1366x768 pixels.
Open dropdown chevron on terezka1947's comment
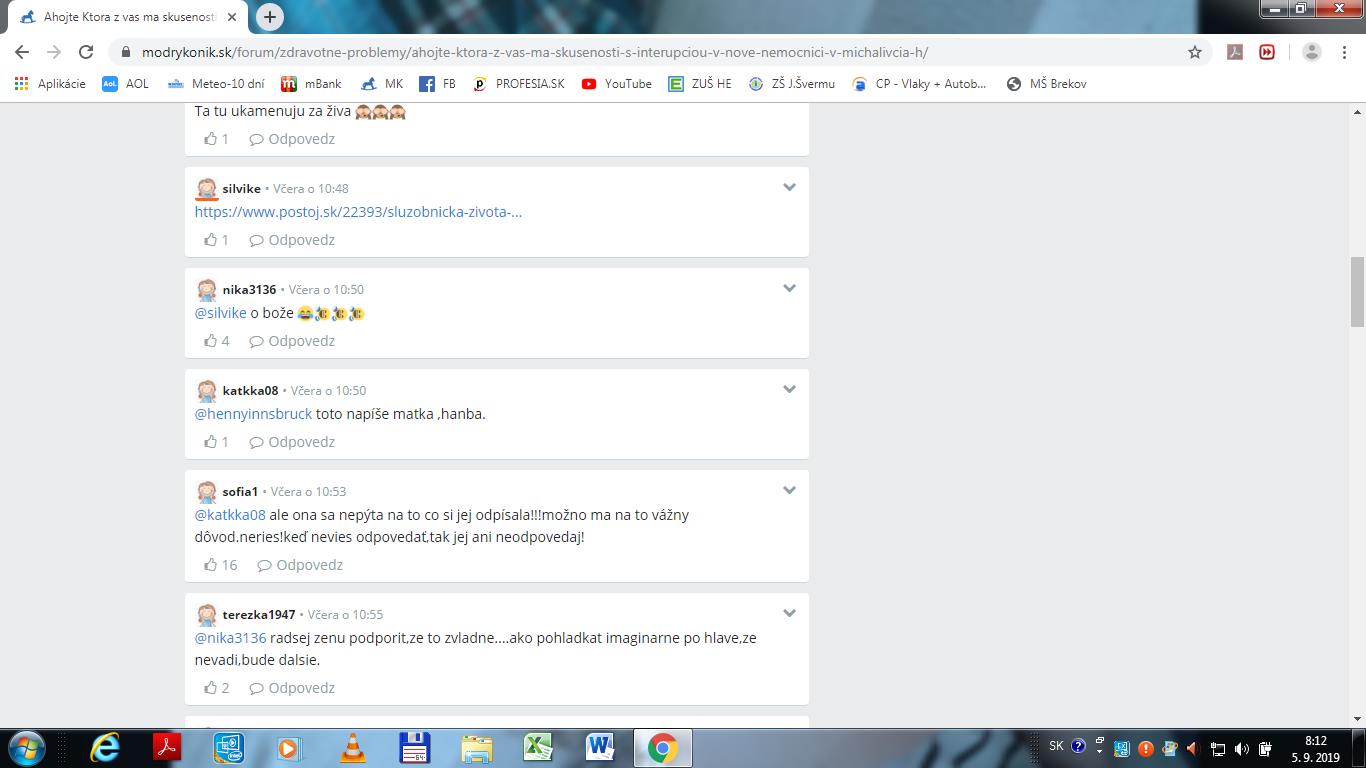coord(789,613)
